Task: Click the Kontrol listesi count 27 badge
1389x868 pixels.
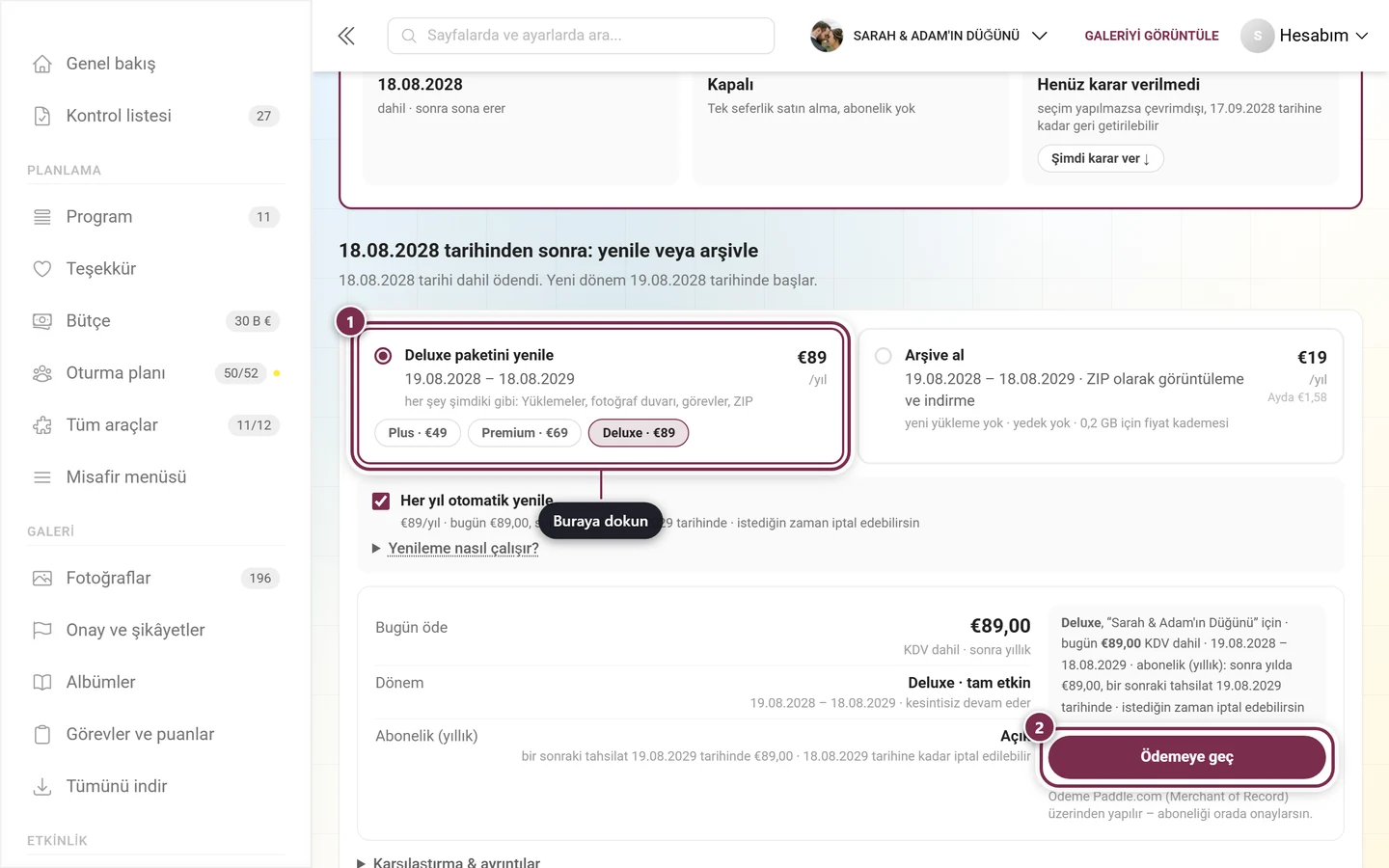Action: pos(264,116)
